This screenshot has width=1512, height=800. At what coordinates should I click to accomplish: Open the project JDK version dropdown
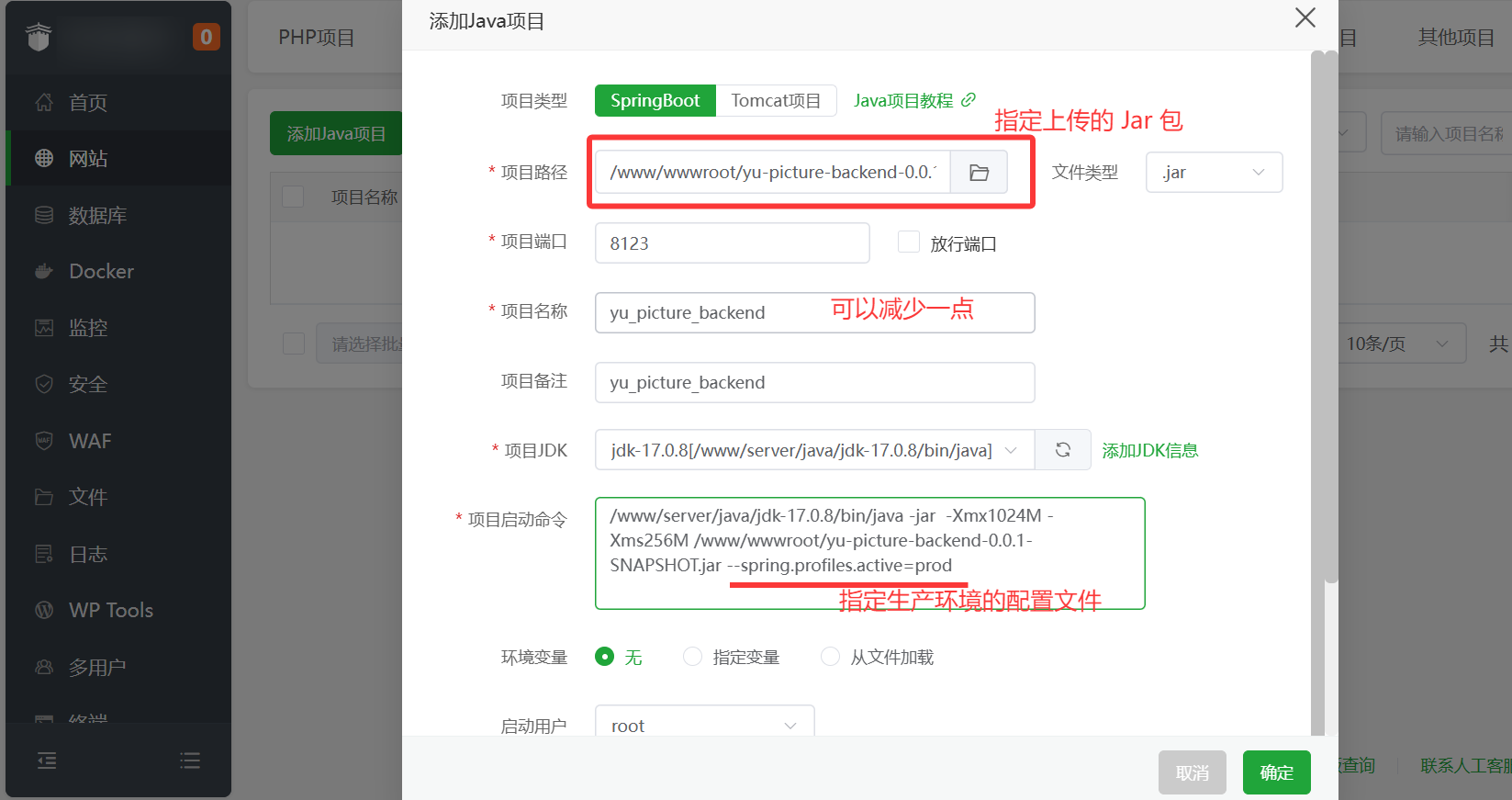tap(813, 450)
